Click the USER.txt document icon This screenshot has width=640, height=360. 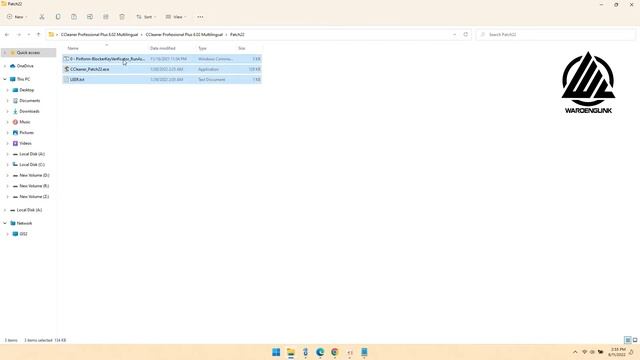pyautogui.click(x=67, y=79)
